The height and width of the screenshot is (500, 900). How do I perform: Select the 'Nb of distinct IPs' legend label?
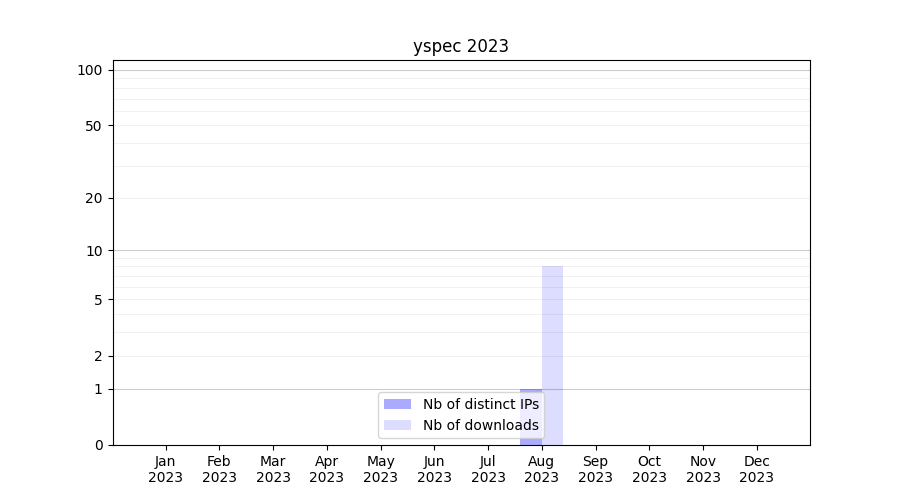pyautogui.click(x=480, y=404)
